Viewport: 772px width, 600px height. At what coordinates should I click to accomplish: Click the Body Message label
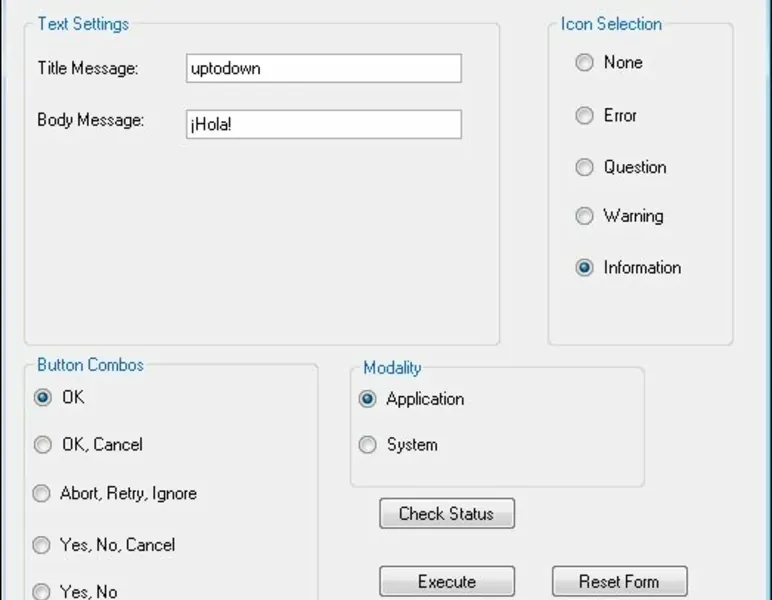point(91,120)
